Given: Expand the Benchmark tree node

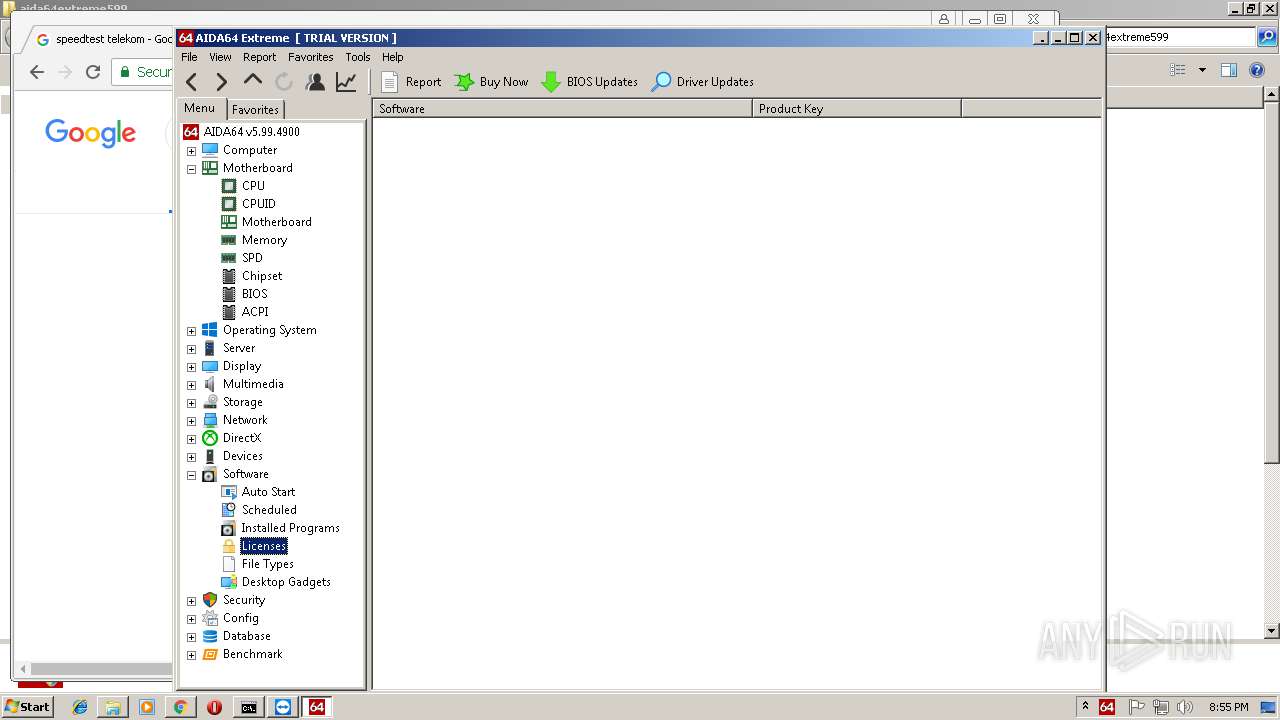Looking at the screenshot, I should tap(192, 655).
